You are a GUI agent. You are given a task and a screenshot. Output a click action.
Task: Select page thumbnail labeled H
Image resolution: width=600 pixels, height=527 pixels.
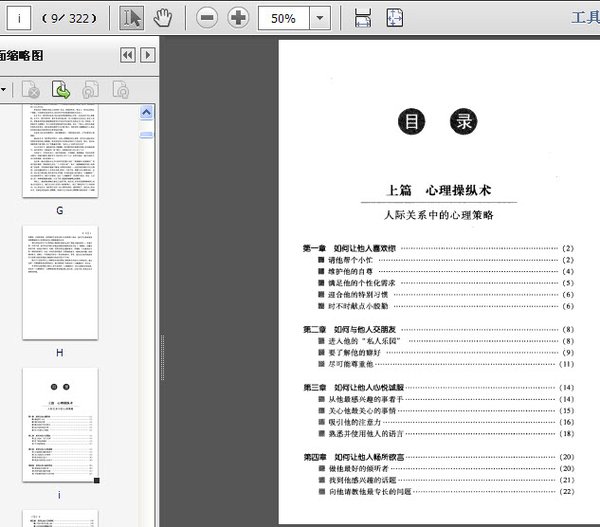click(x=60, y=283)
